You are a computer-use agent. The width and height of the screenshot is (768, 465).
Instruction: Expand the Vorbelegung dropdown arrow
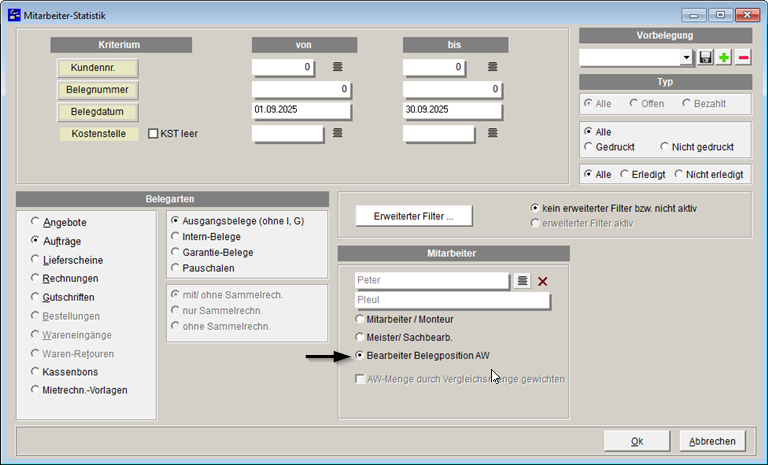coord(687,58)
